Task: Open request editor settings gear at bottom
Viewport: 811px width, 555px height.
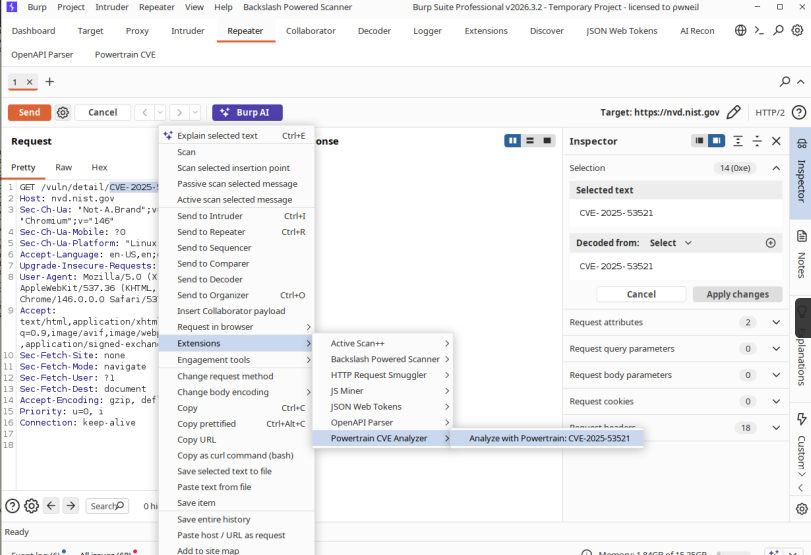Action: click(32, 505)
